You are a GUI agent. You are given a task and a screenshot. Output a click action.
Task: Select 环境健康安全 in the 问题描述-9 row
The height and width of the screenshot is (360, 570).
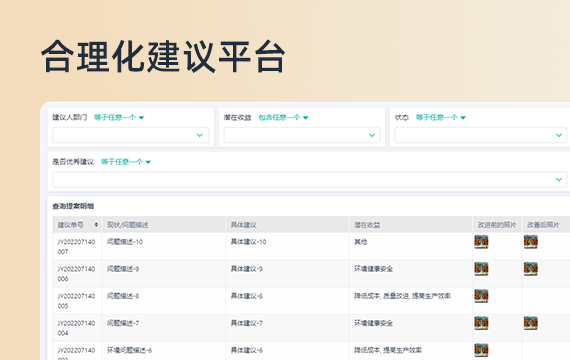point(374,269)
